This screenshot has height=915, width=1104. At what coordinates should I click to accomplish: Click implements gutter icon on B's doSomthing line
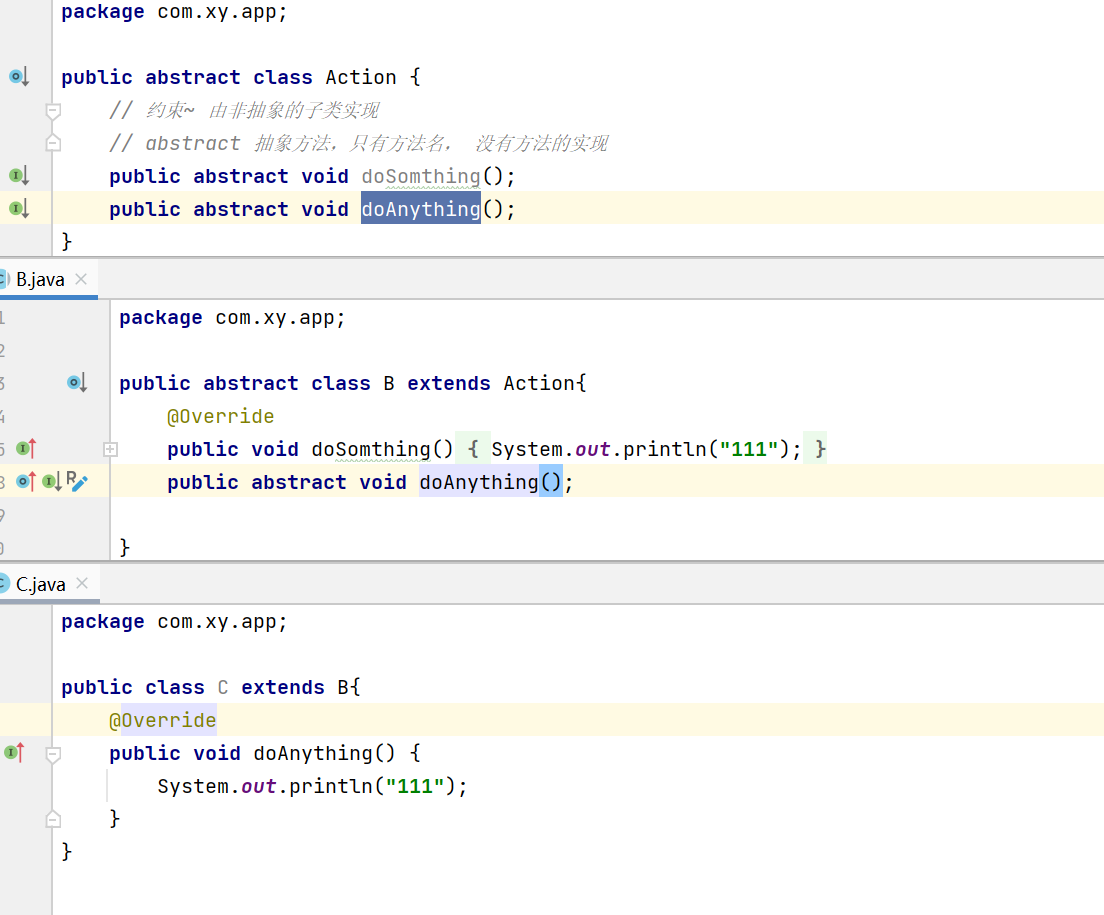point(26,448)
